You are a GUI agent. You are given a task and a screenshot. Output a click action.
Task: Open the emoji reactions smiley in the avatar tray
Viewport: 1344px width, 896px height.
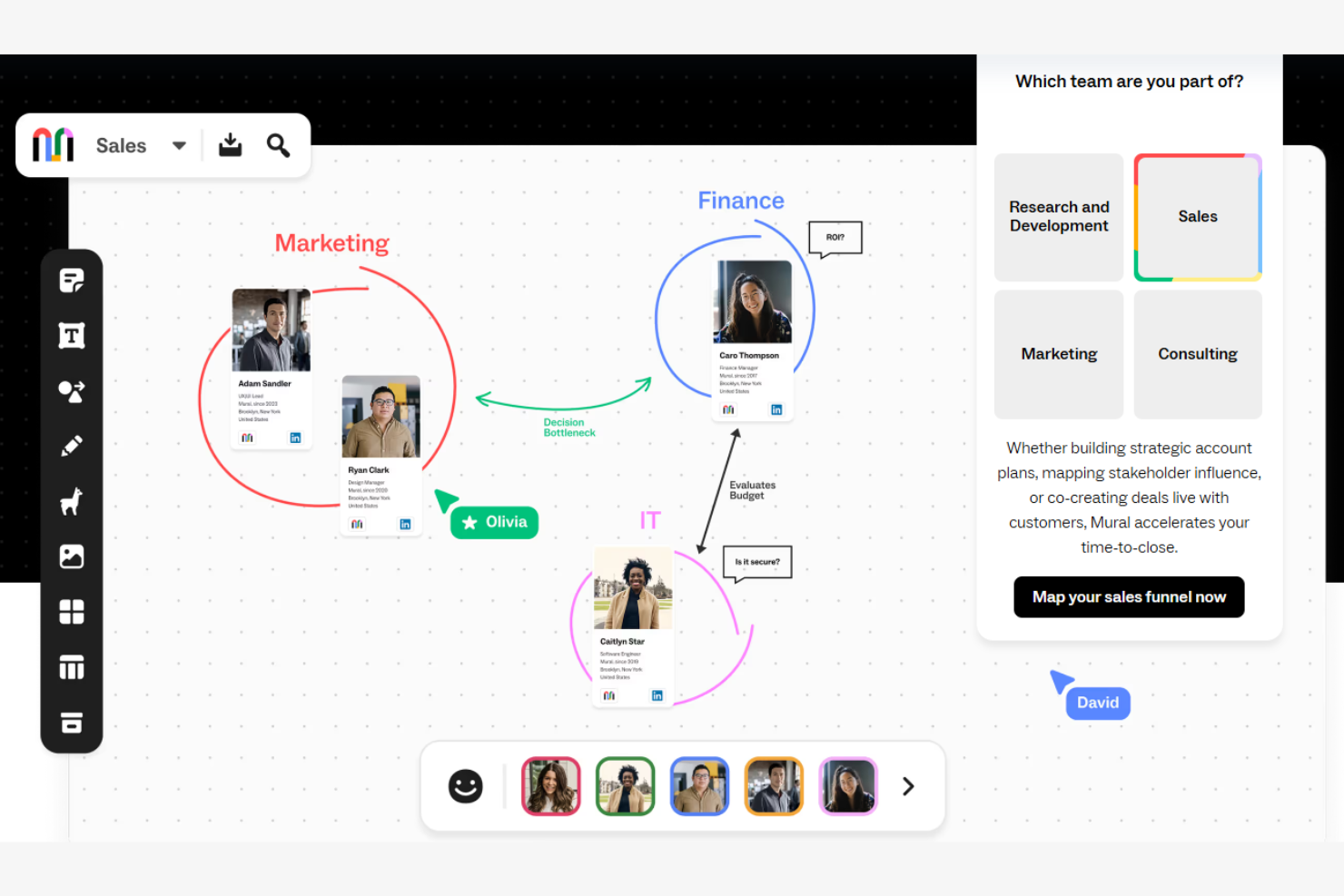(x=466, y=786)
